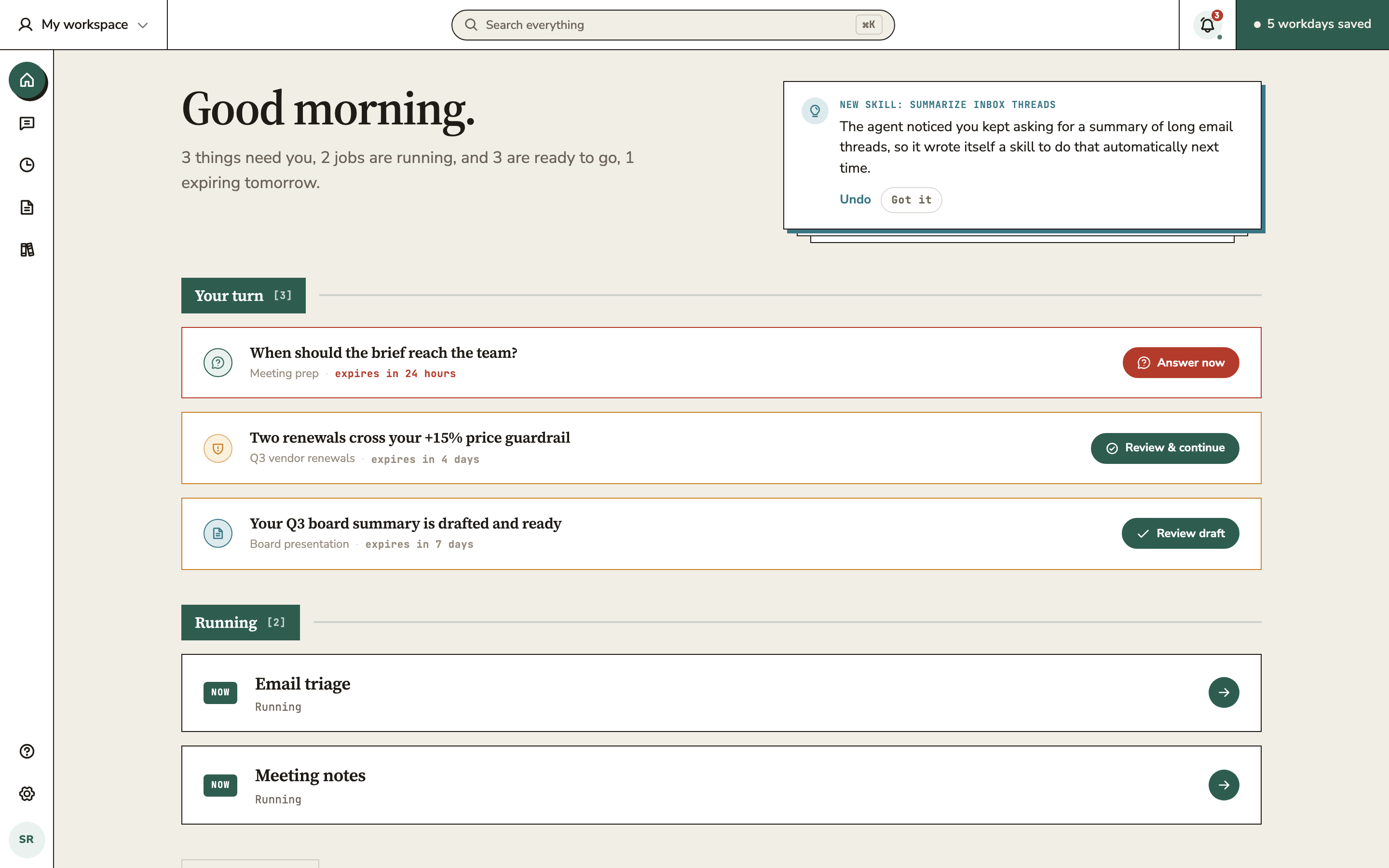Click the NOW badge on Email triage
This screenshot has height=868, width=1389.
220,692
